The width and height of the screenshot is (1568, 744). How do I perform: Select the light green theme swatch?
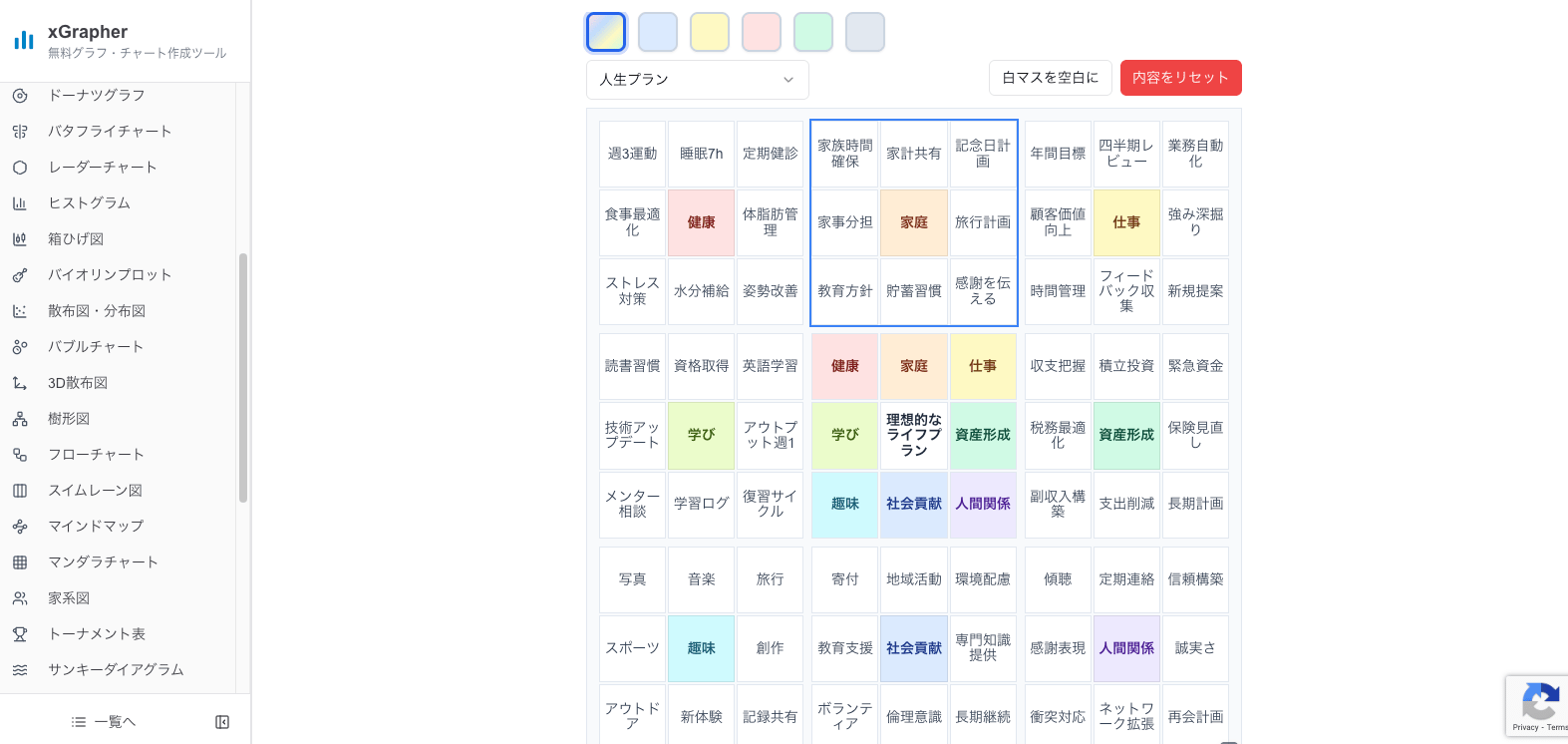tap(813, 32)
